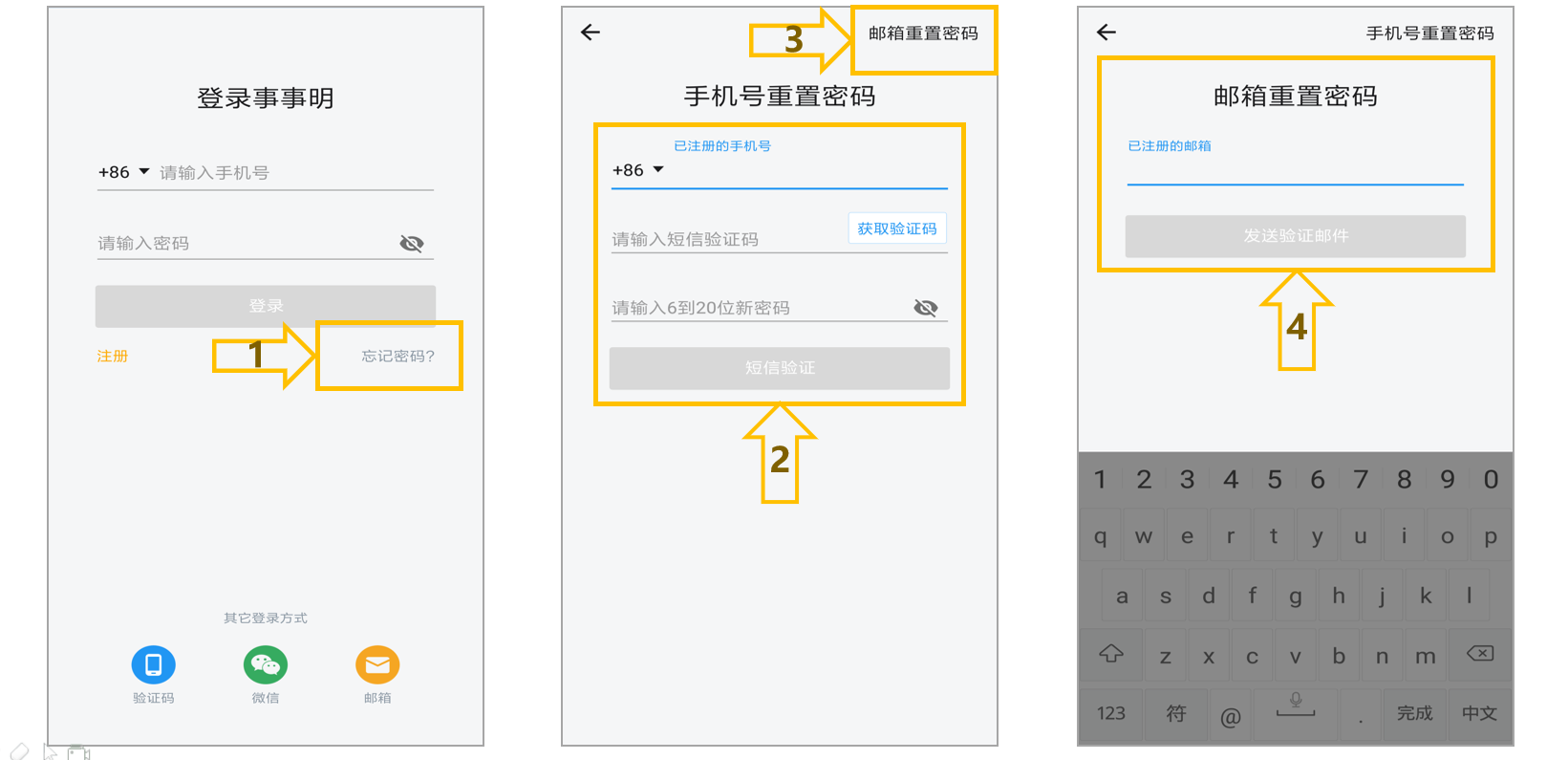
Task: Click the 已注册的邮箱 input field
Action: point(1296,170)
